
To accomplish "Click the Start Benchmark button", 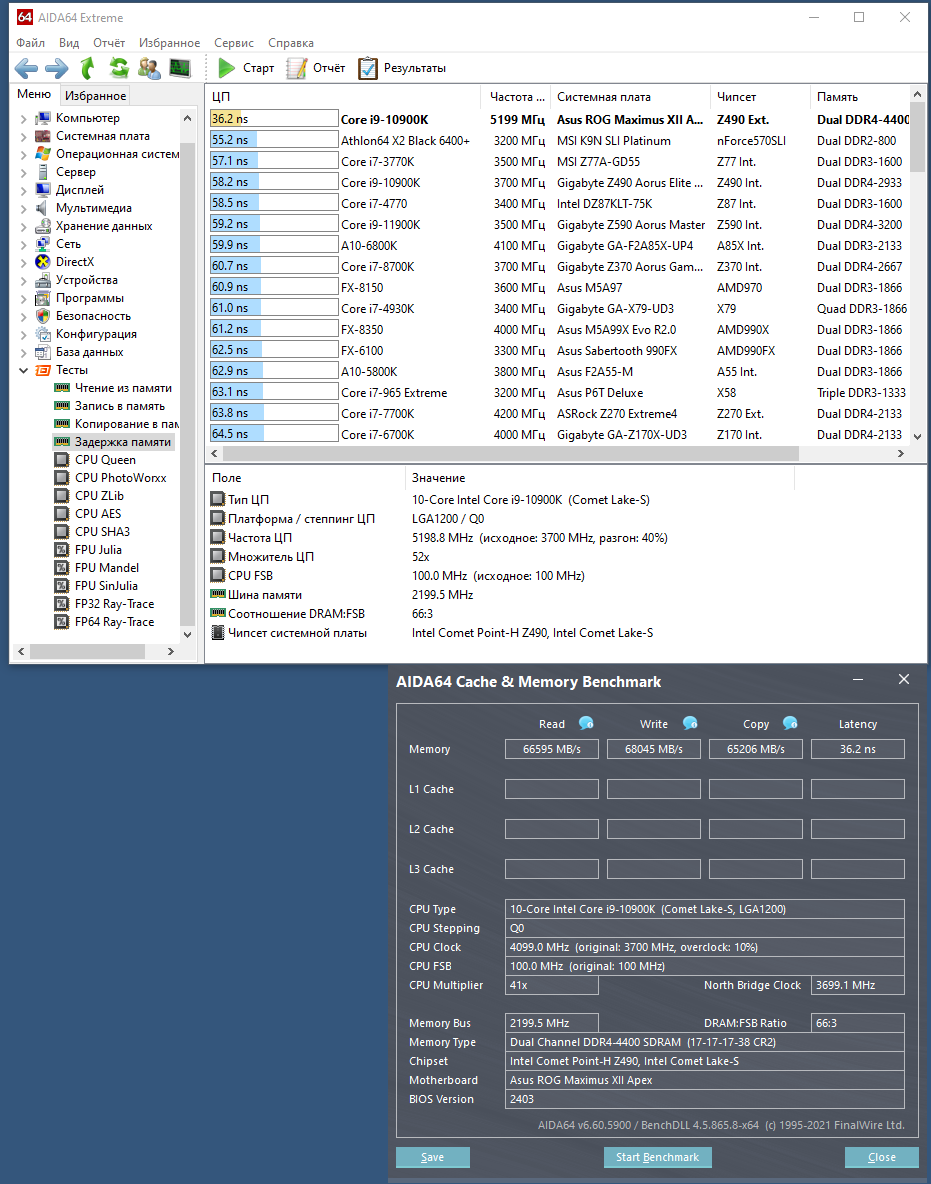I will pos(658,1157).
